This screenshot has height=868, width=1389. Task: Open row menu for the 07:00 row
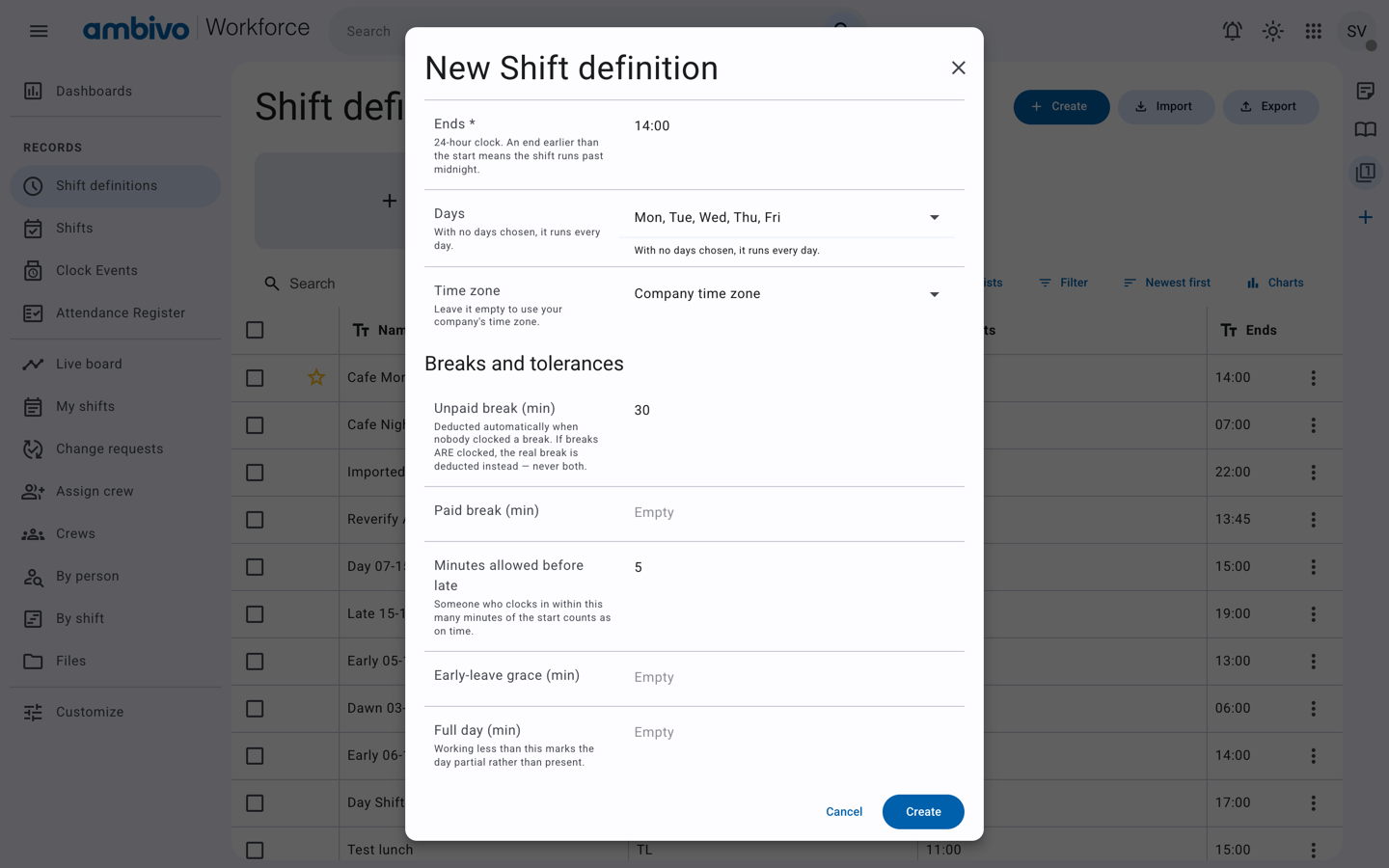1313,425
